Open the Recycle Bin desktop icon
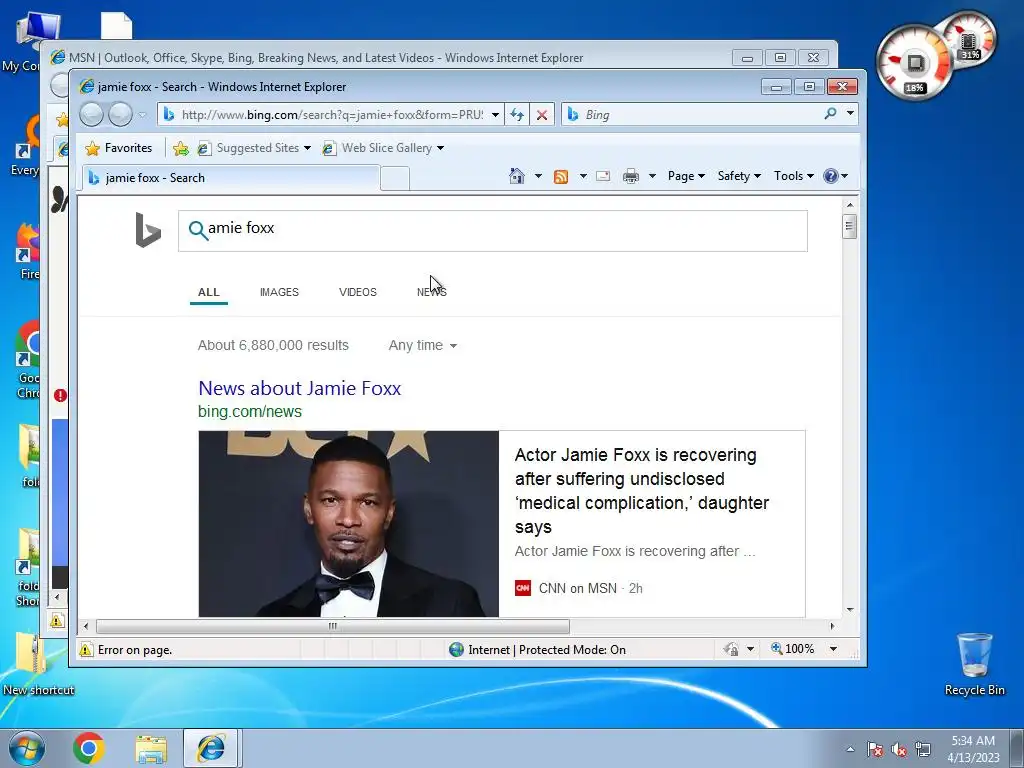1024x768 pixels. click(x=974, y=664)
